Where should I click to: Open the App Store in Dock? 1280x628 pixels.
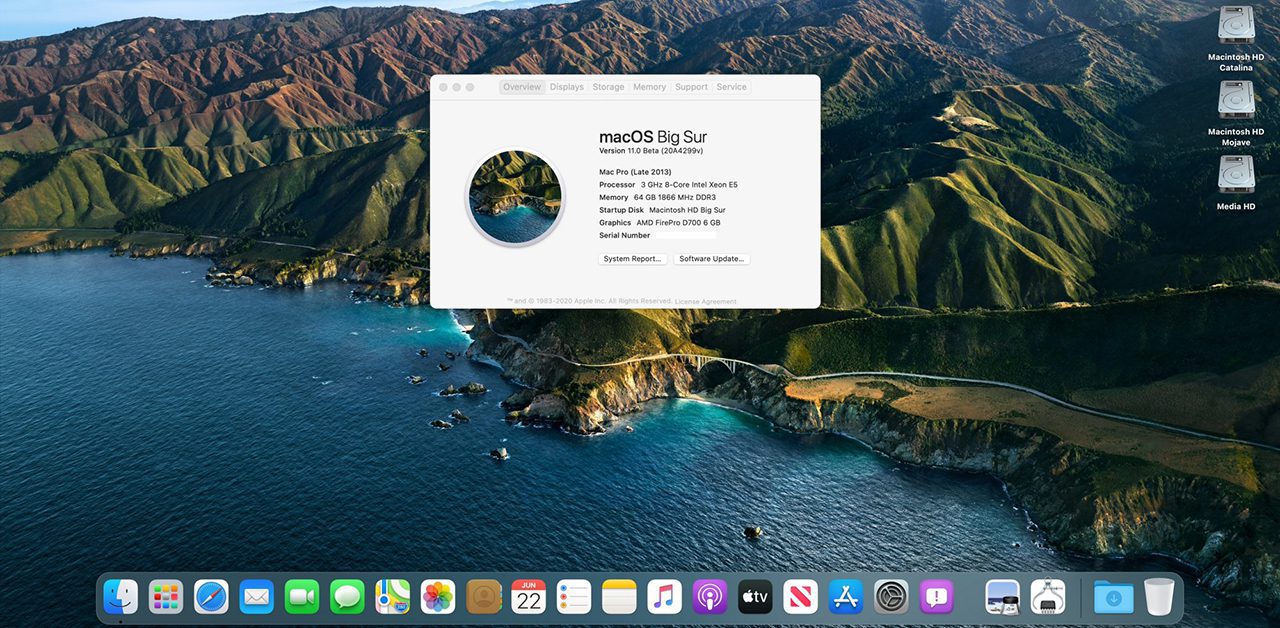[846, 597]
